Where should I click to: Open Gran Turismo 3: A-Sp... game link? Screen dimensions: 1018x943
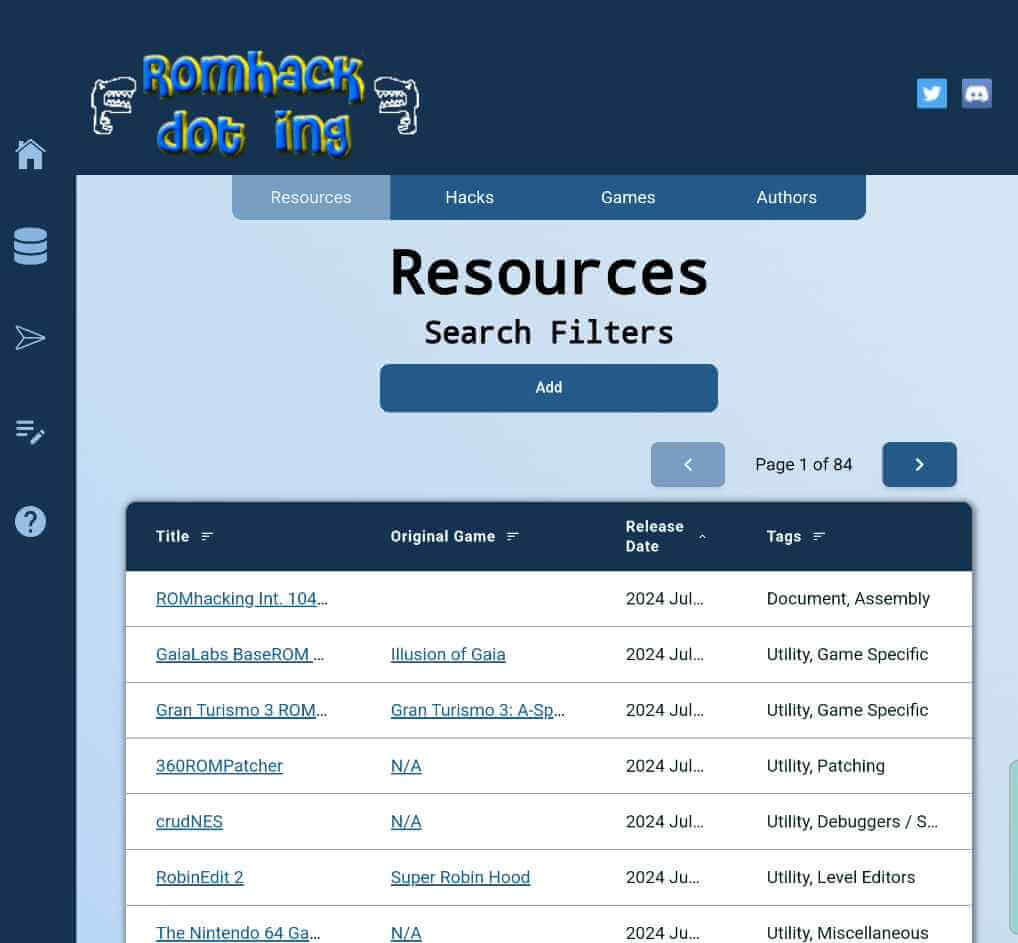click(x=478, y=710)
